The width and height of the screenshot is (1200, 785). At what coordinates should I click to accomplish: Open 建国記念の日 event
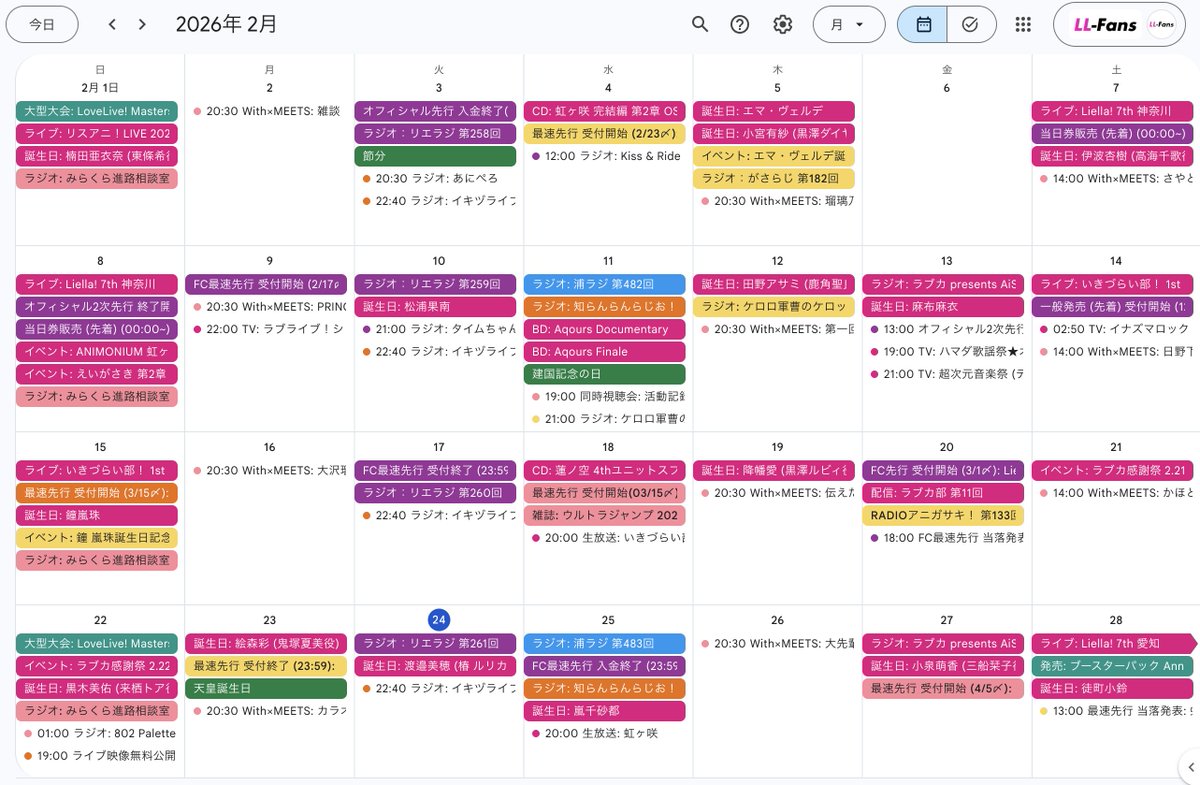click(x=604, y=374)
